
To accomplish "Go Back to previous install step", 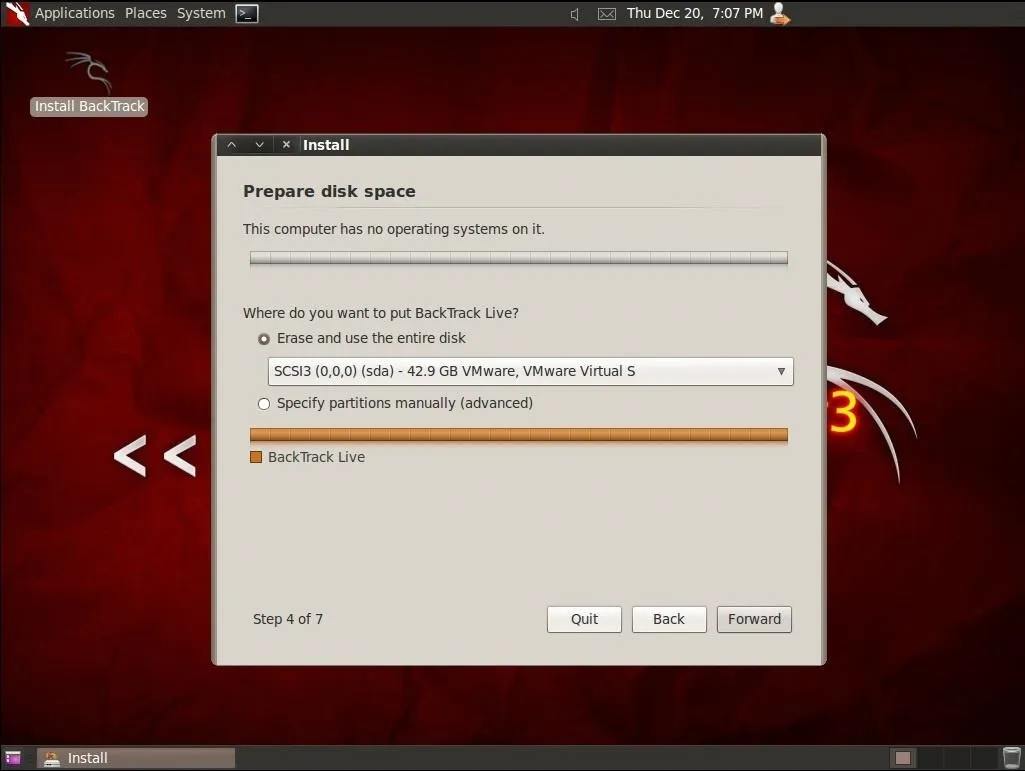I will click(669, 619).
